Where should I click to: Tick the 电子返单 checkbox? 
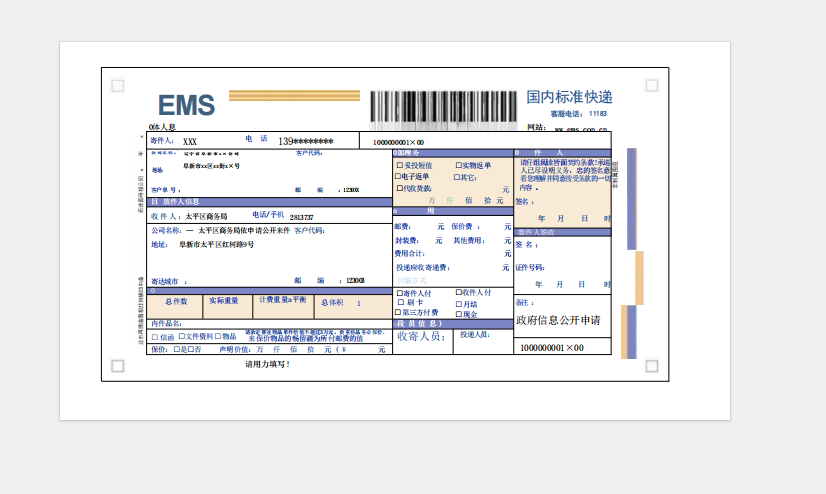pos(398,176)
